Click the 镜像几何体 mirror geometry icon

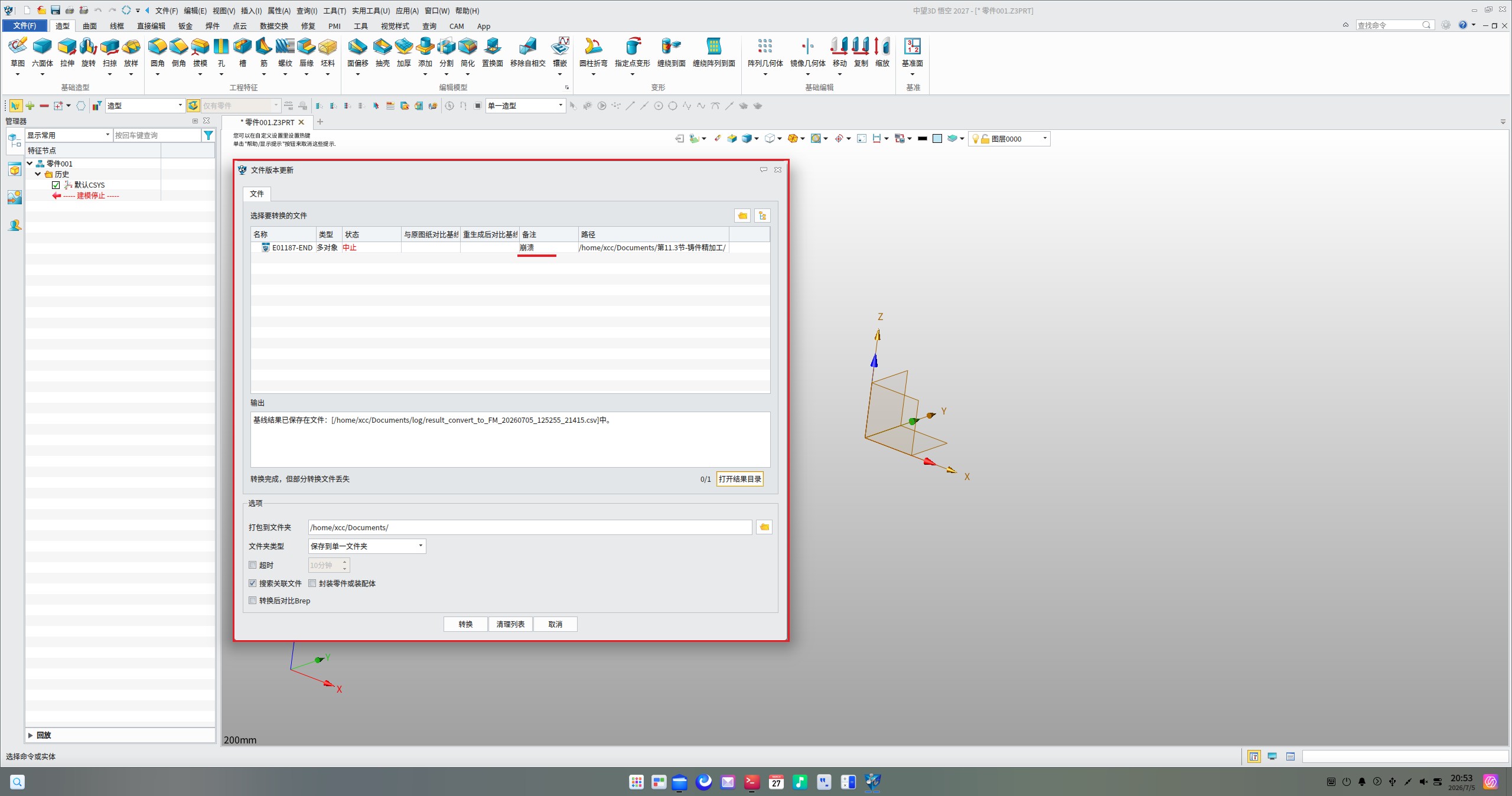807,52
